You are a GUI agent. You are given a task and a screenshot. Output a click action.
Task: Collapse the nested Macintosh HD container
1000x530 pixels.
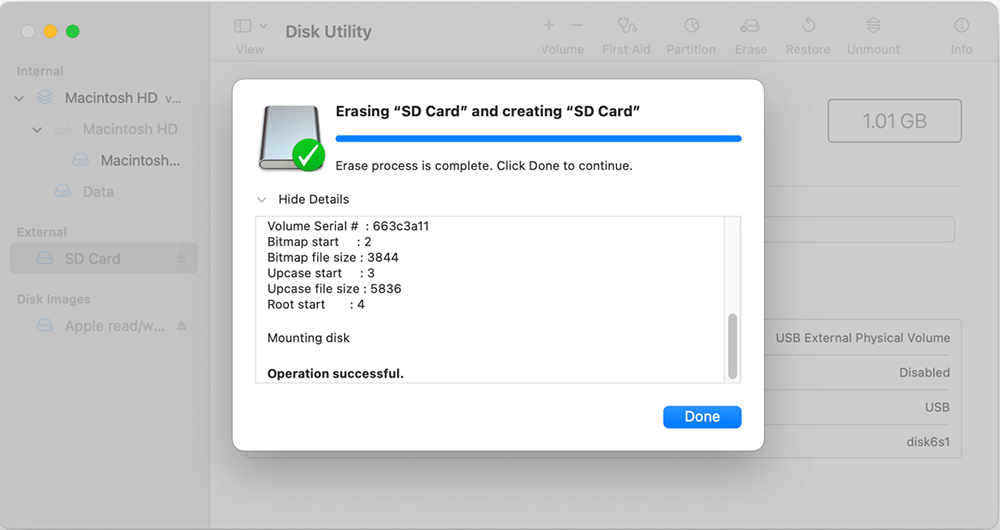point(38,129)
